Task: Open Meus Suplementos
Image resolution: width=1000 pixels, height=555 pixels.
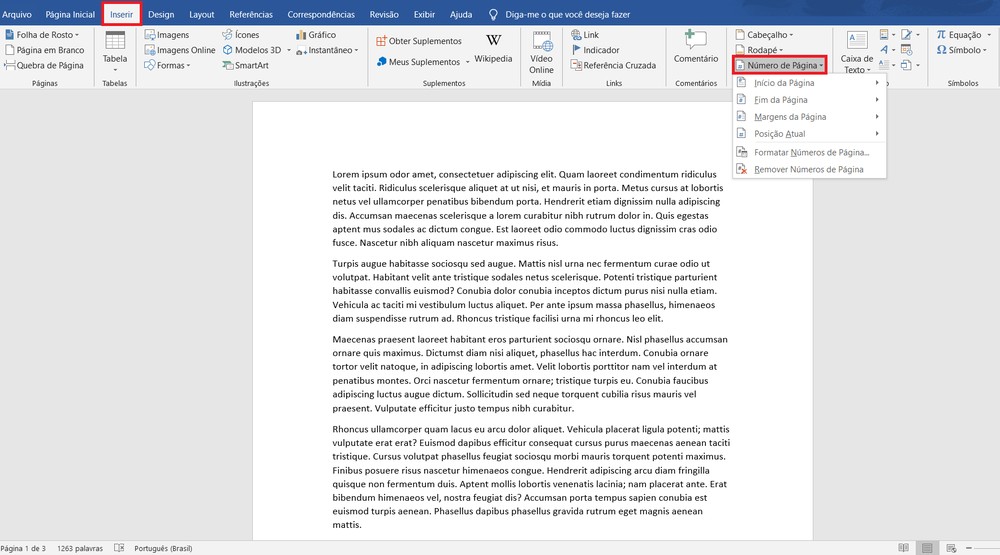Action: coord(418,62)
